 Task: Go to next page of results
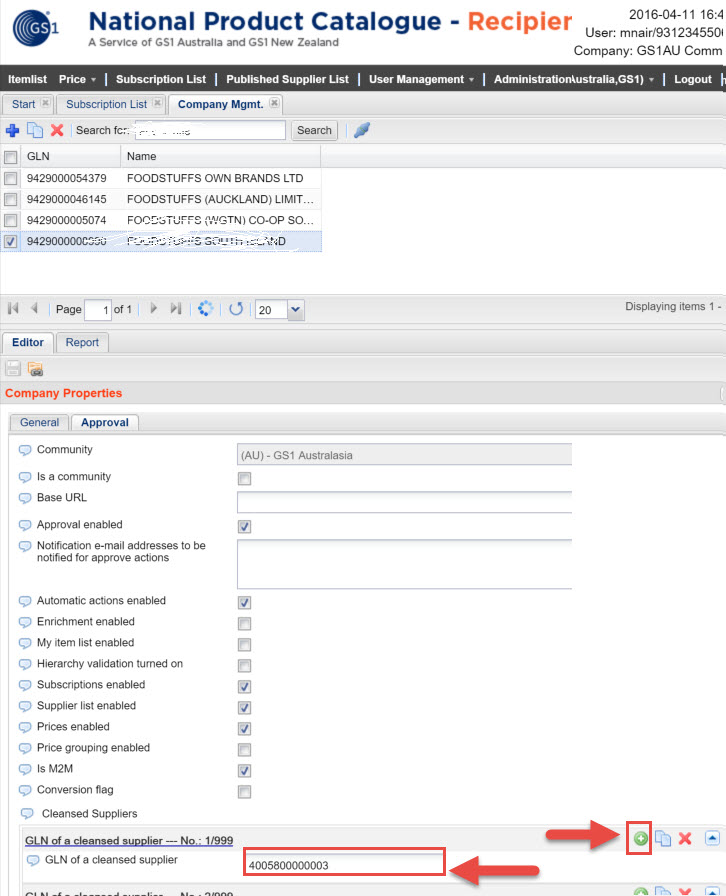(153, 309)
